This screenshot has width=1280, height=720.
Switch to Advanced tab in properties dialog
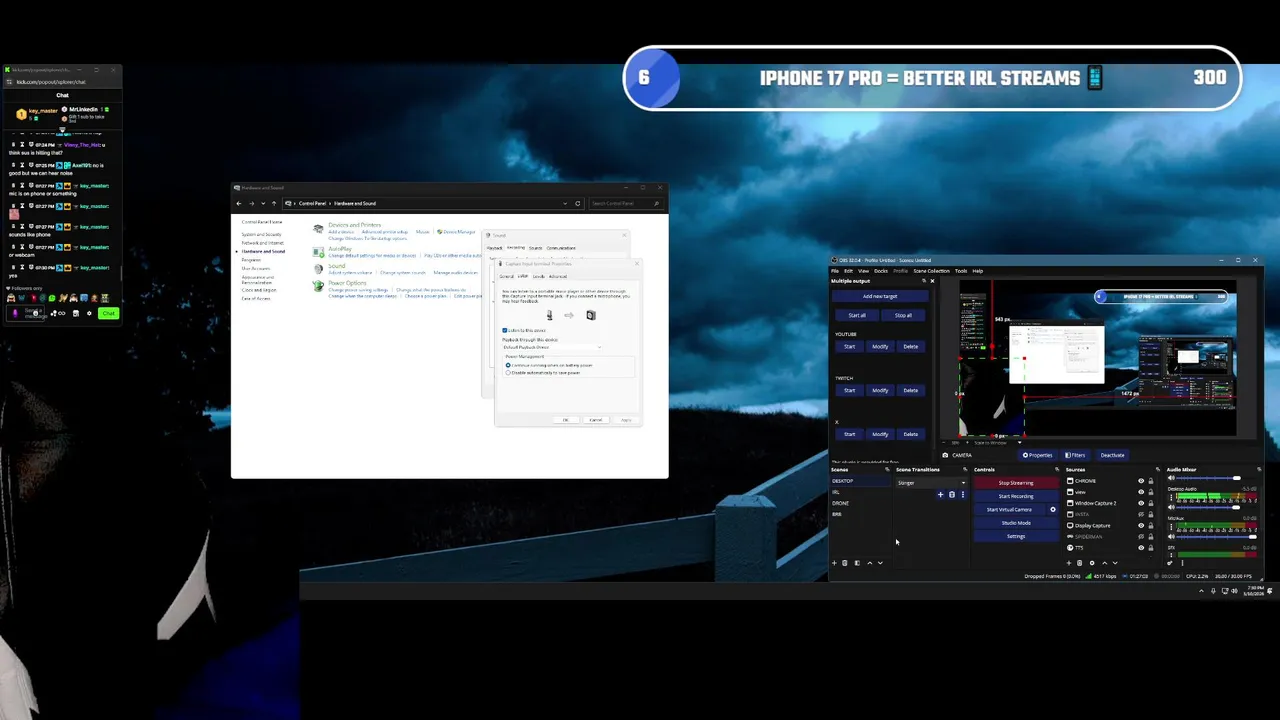click(558, 276)
